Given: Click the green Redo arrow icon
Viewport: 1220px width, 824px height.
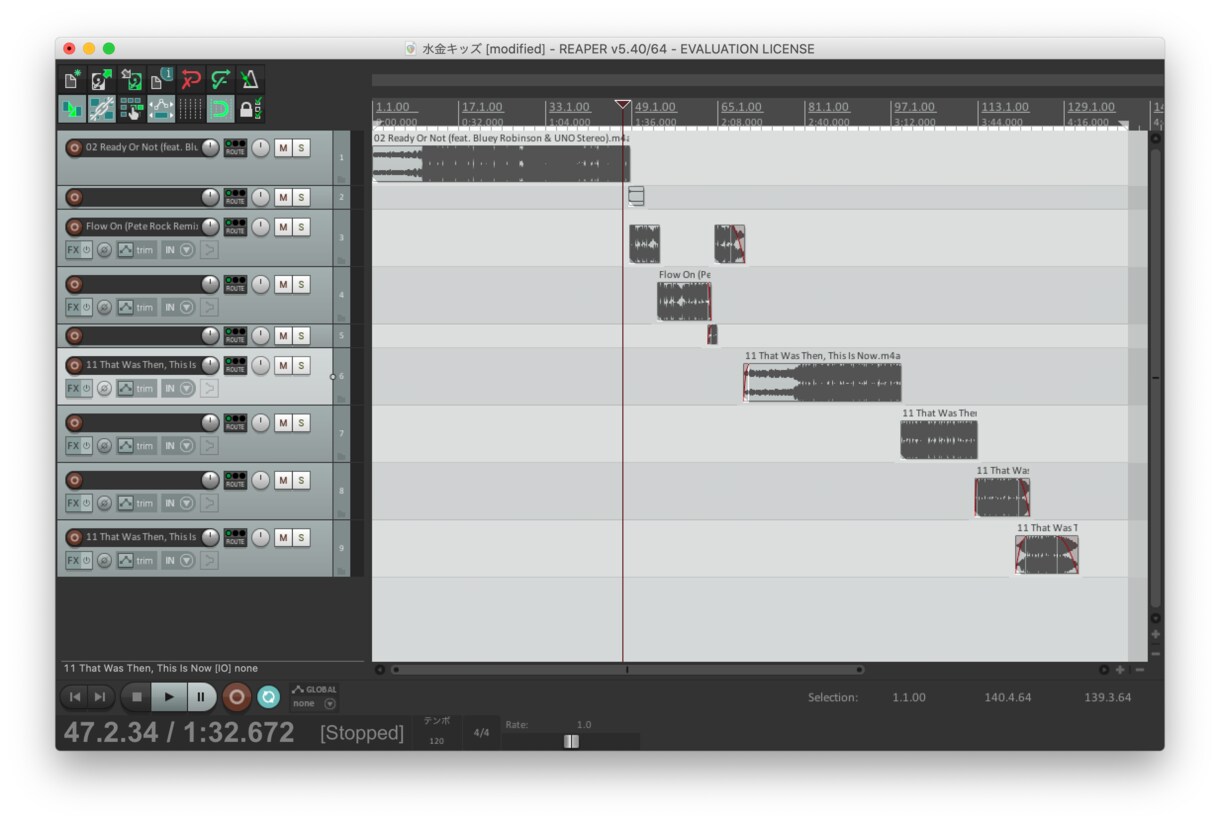Looking at the screenshot, I should (220, 81).
